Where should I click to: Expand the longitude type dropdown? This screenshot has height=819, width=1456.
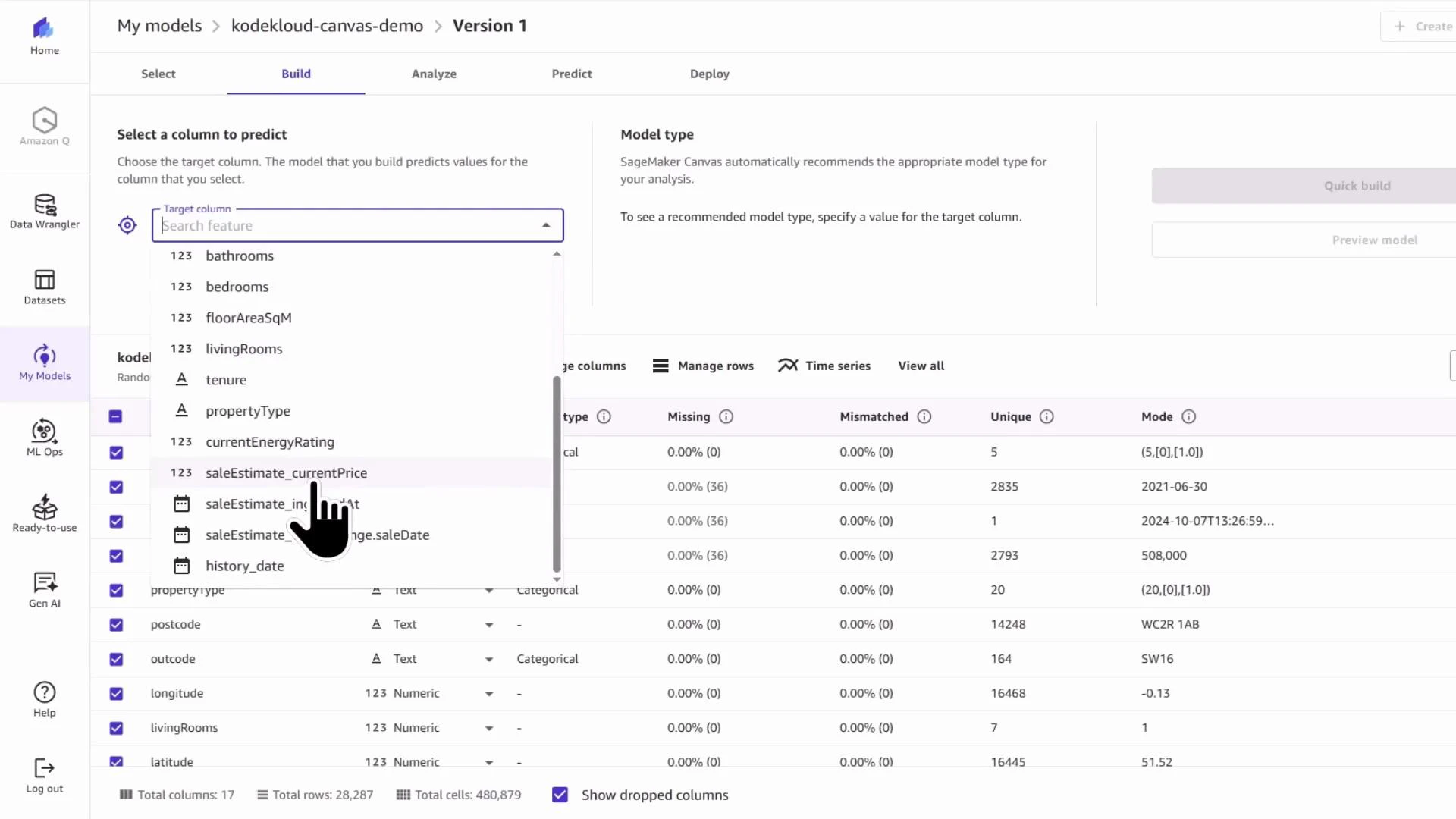489,692
